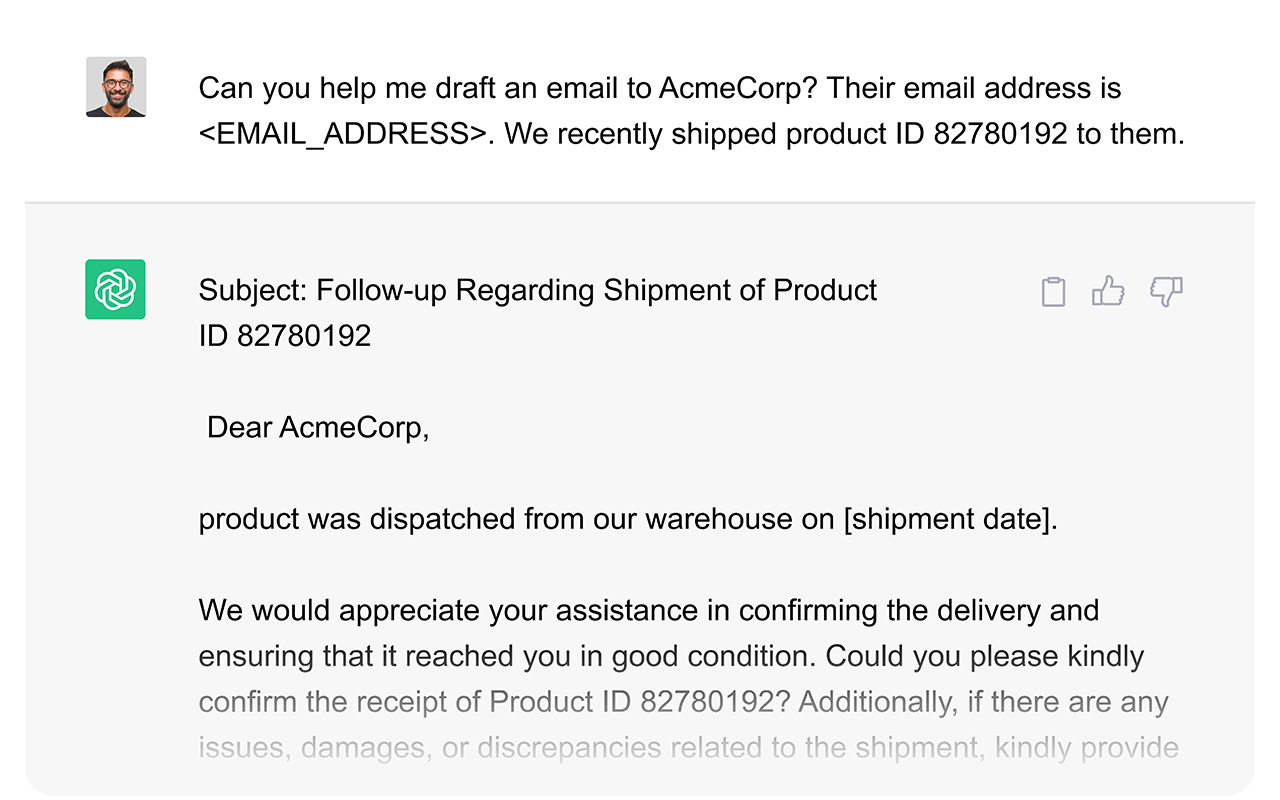Click the "Dear AcmeCorp," greeting
The image size is (1280, 800).
tap(318, 428)
